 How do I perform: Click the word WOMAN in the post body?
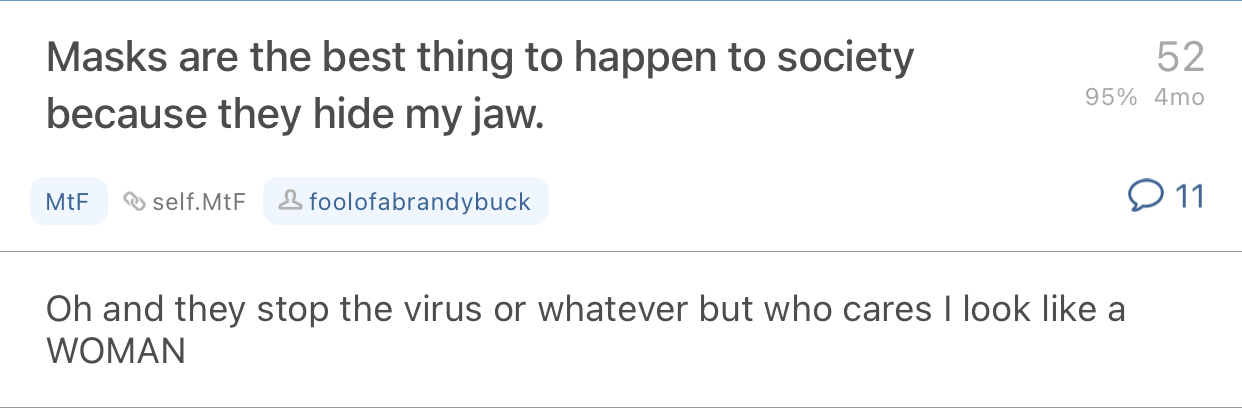(116, 352)
